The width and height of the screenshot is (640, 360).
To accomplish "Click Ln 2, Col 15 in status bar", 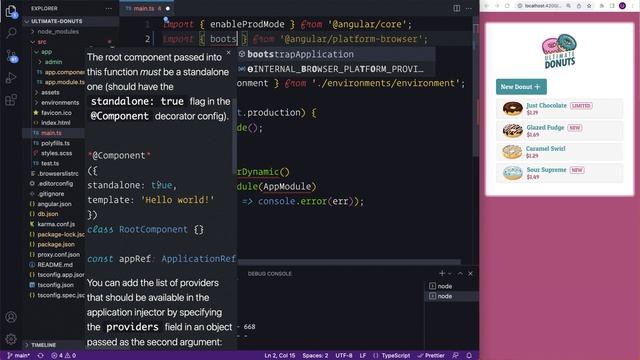I will coord(280,356).
